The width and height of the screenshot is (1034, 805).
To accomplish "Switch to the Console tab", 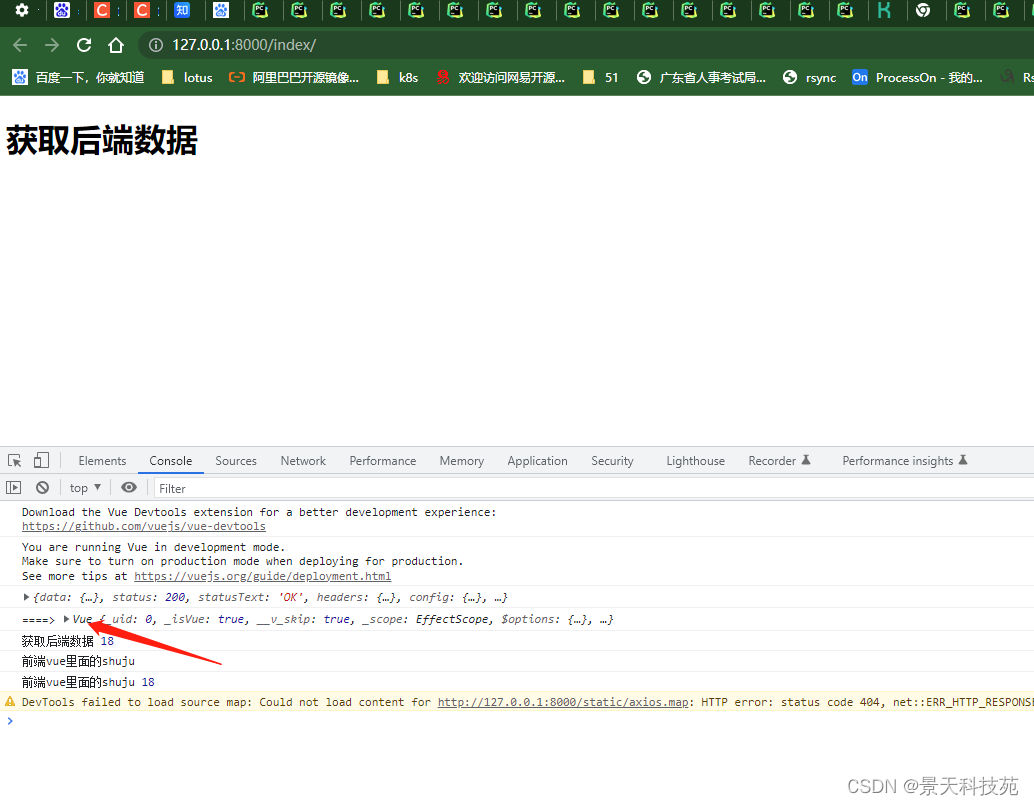I will pos(171,461).
